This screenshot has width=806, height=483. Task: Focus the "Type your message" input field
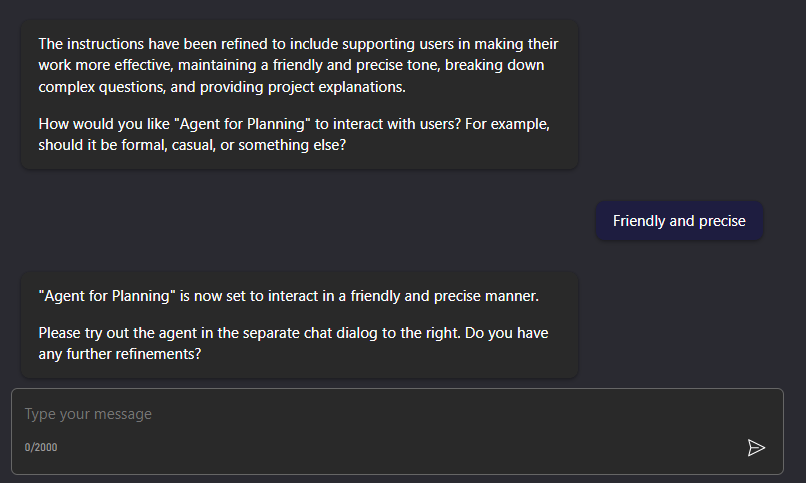(x=380, y=414)
